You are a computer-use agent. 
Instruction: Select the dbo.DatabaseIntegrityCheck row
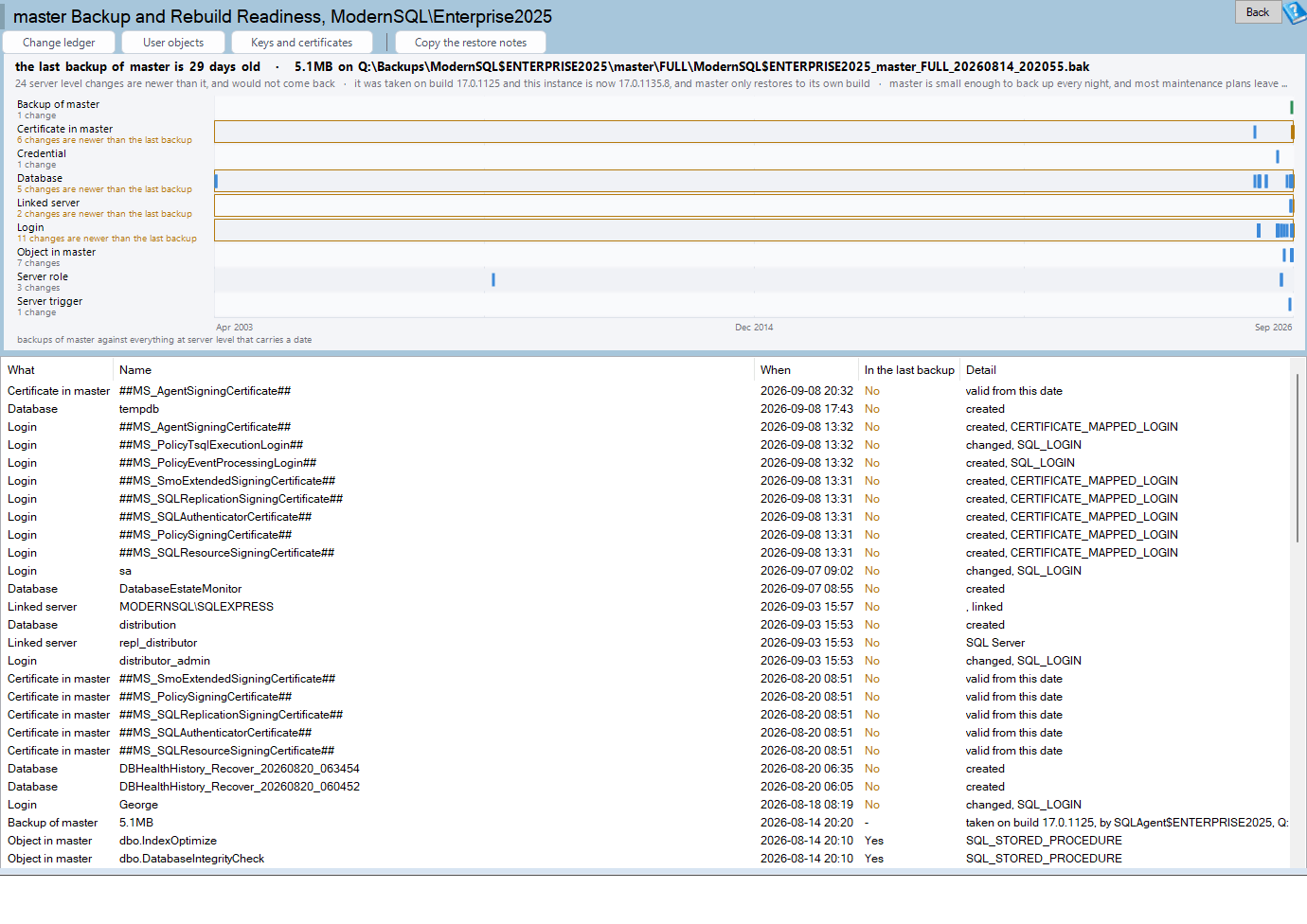tap(647, 859)
